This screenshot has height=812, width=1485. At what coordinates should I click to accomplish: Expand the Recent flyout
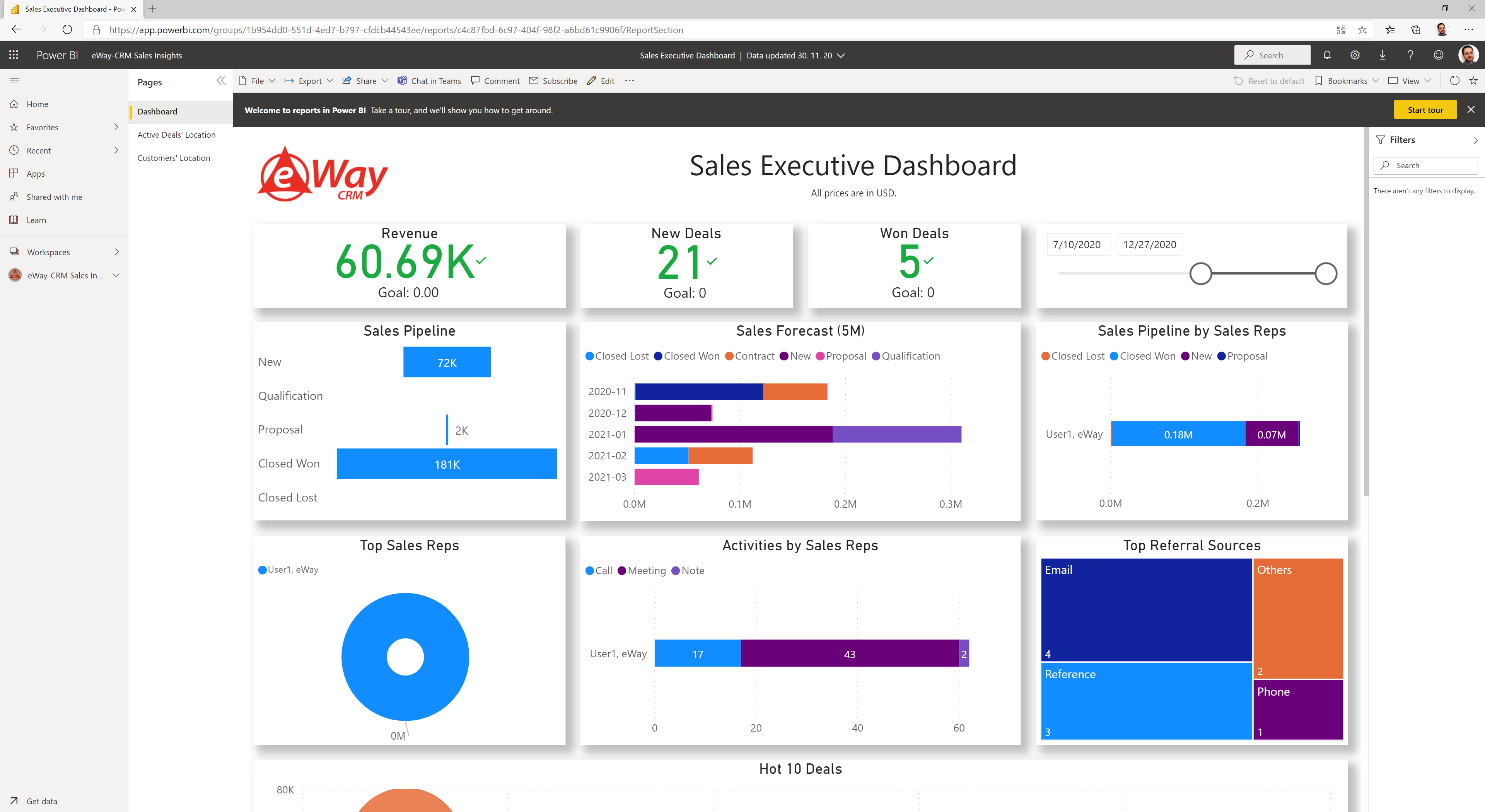pos(116,150)
